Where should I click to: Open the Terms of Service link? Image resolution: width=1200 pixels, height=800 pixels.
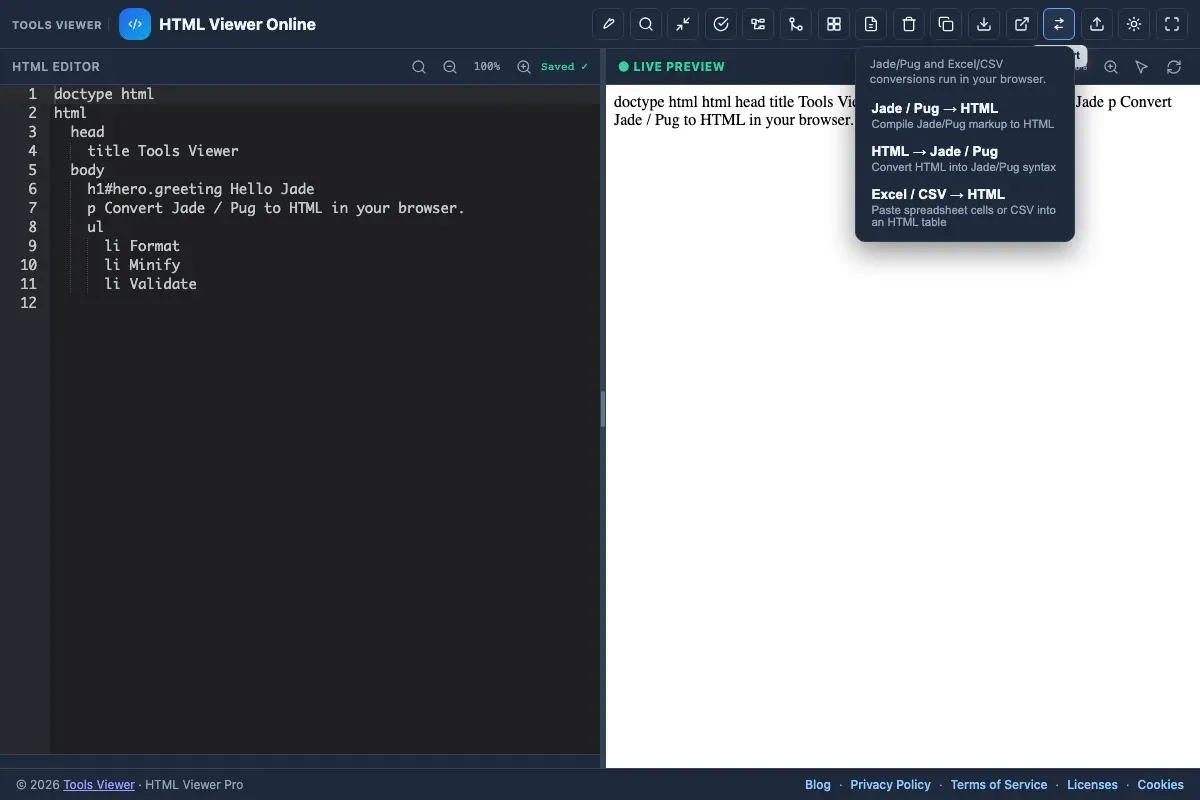point(999,785)
